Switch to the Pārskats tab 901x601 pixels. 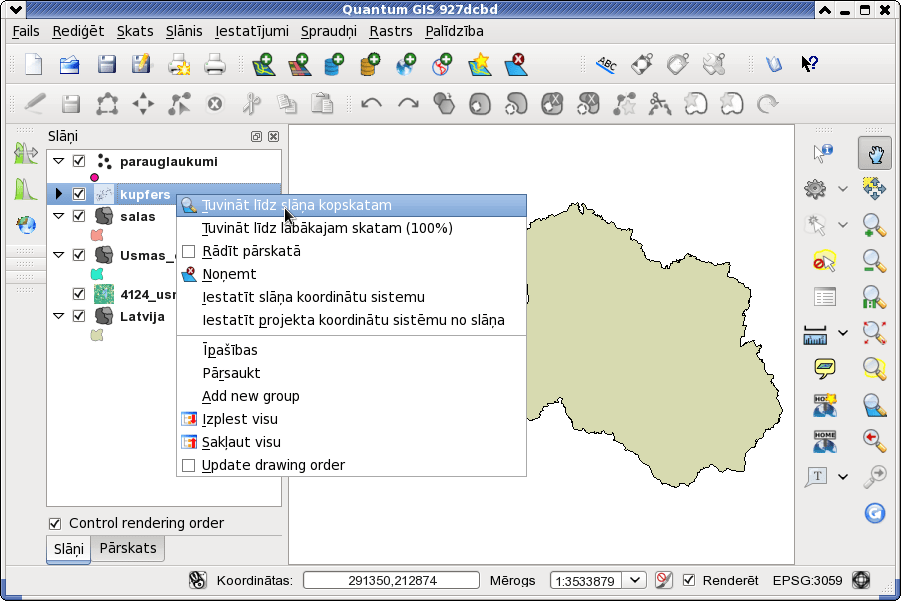pyautogui.click(x=128, y=548)
